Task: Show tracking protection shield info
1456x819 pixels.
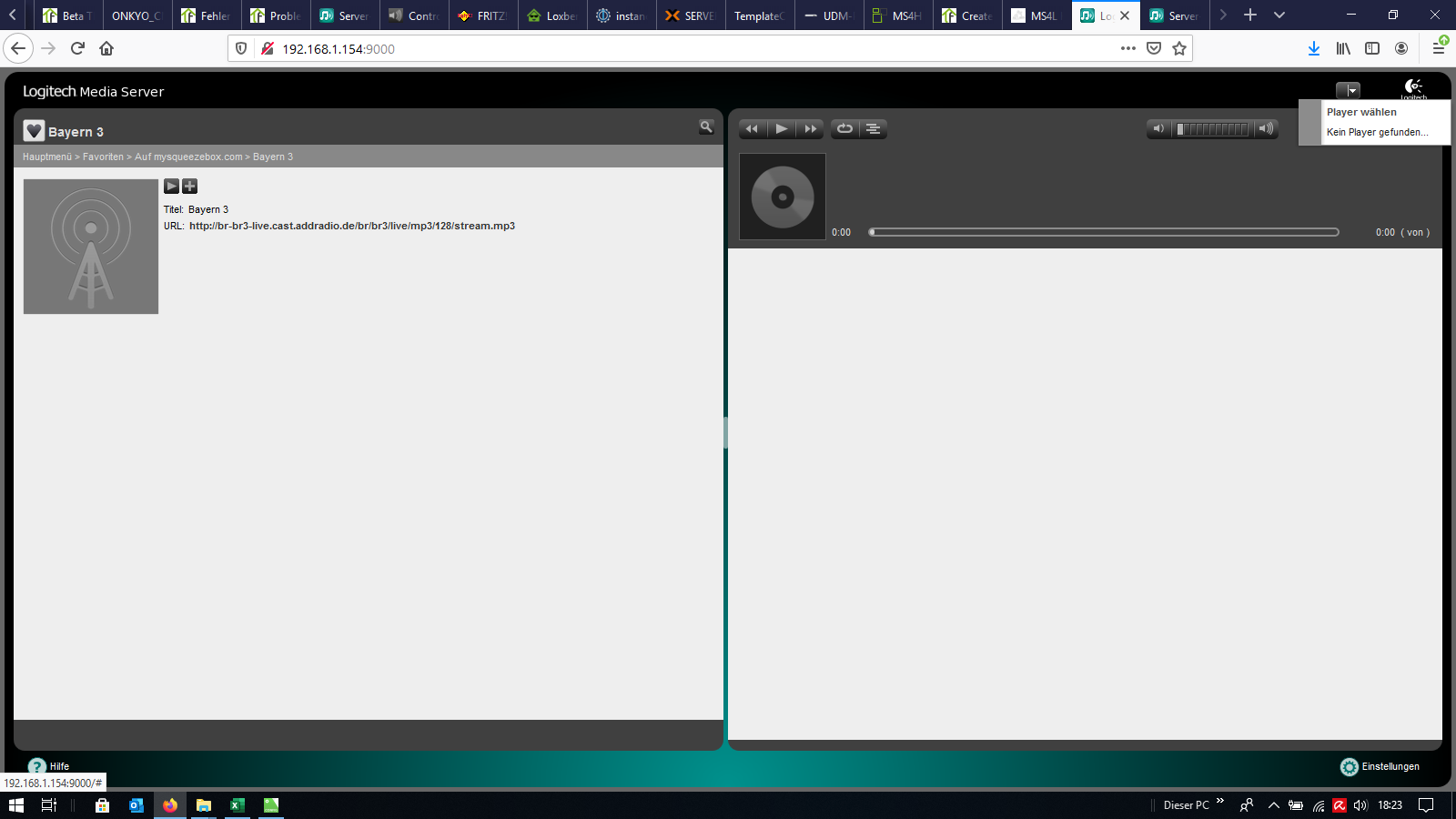Action: pos(241,48)
